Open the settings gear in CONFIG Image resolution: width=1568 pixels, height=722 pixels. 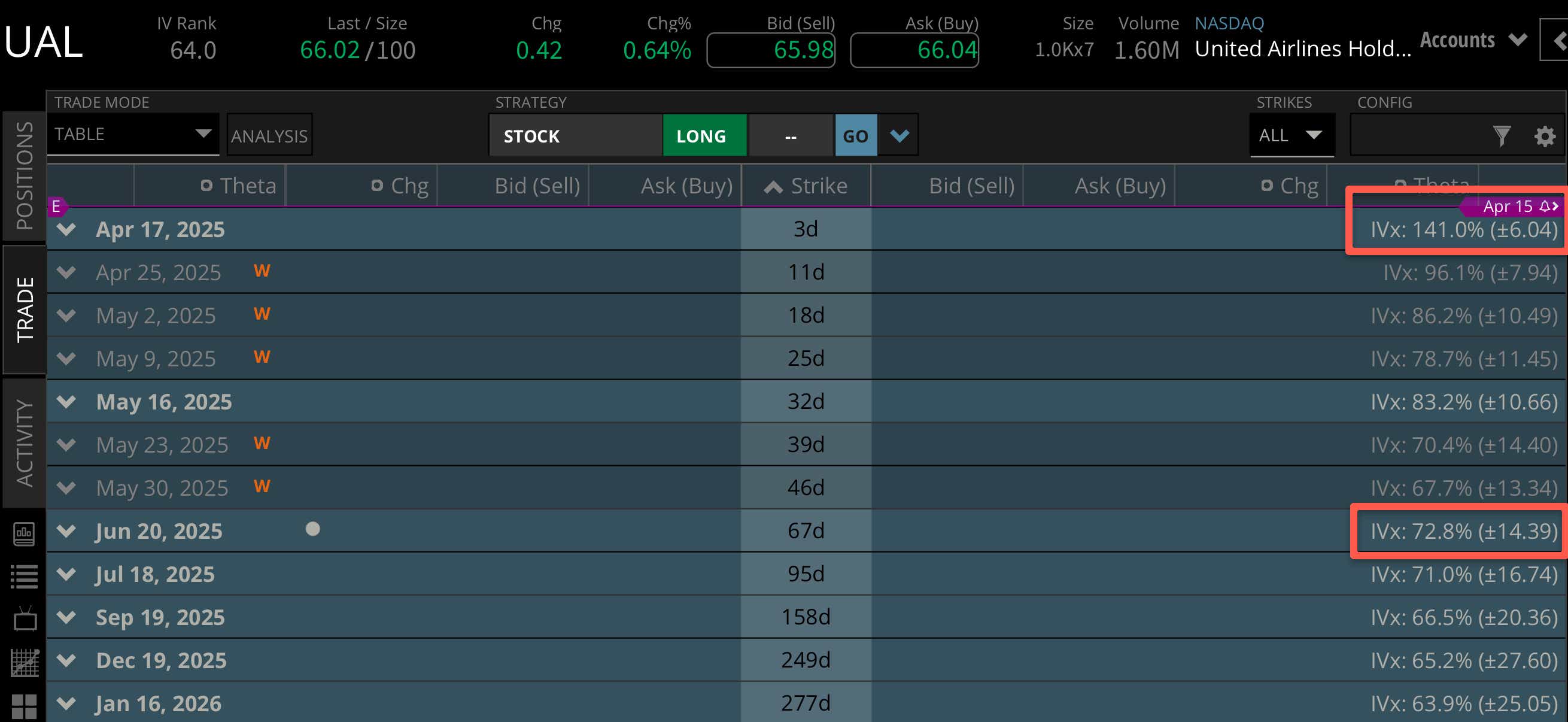(1544, 135)
